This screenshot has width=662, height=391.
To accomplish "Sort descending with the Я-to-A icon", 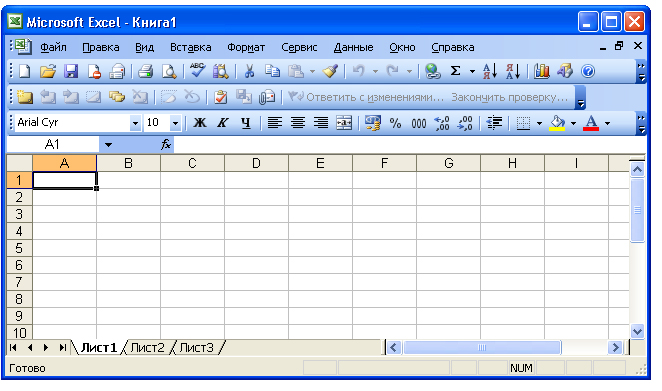I will [x=513, y=71].
